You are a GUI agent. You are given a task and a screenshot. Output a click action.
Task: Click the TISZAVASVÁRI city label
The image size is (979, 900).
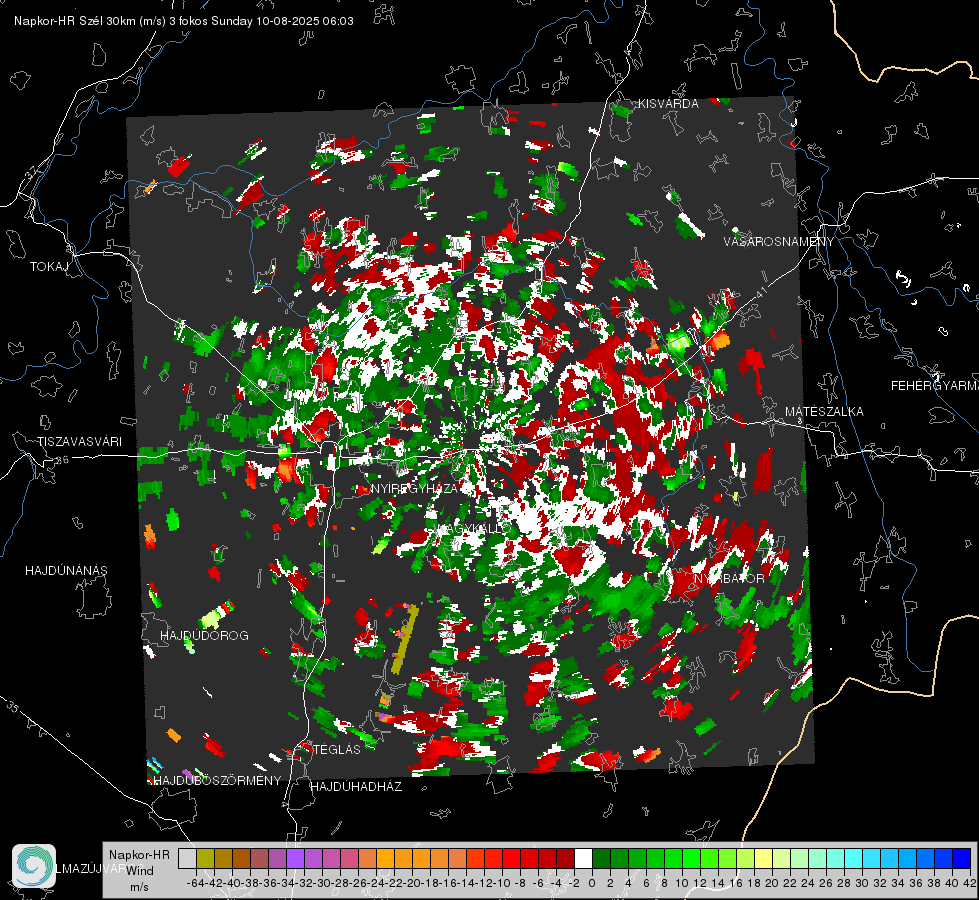click(x=79, y=442)
